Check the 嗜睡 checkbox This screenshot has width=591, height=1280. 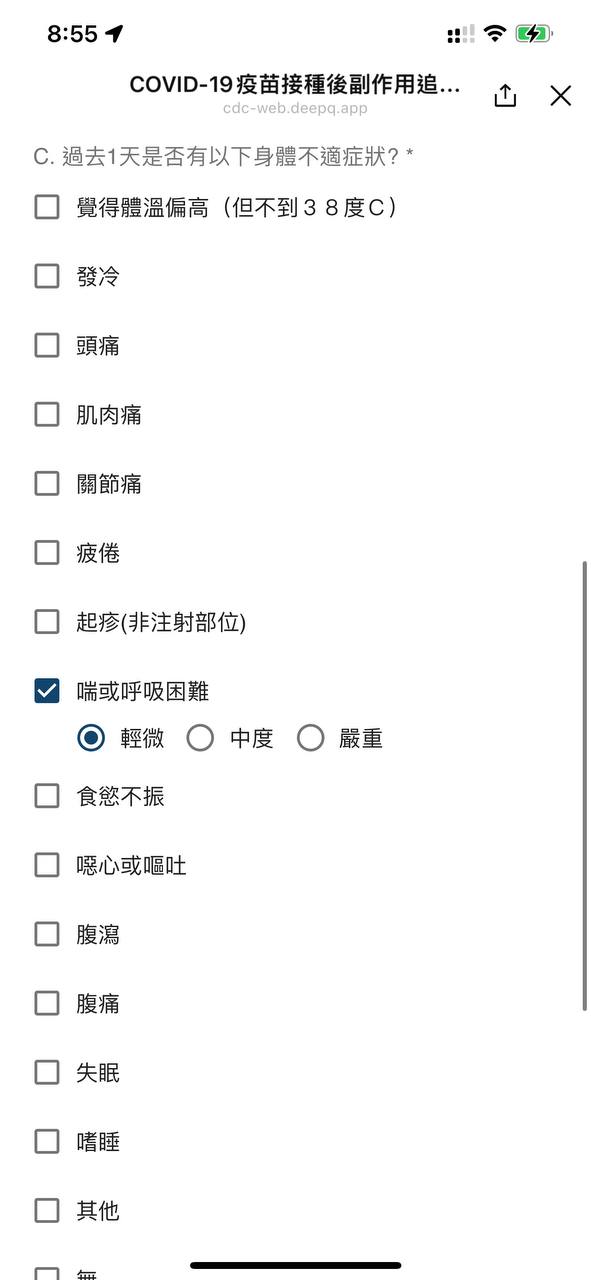click(47, 1141)
